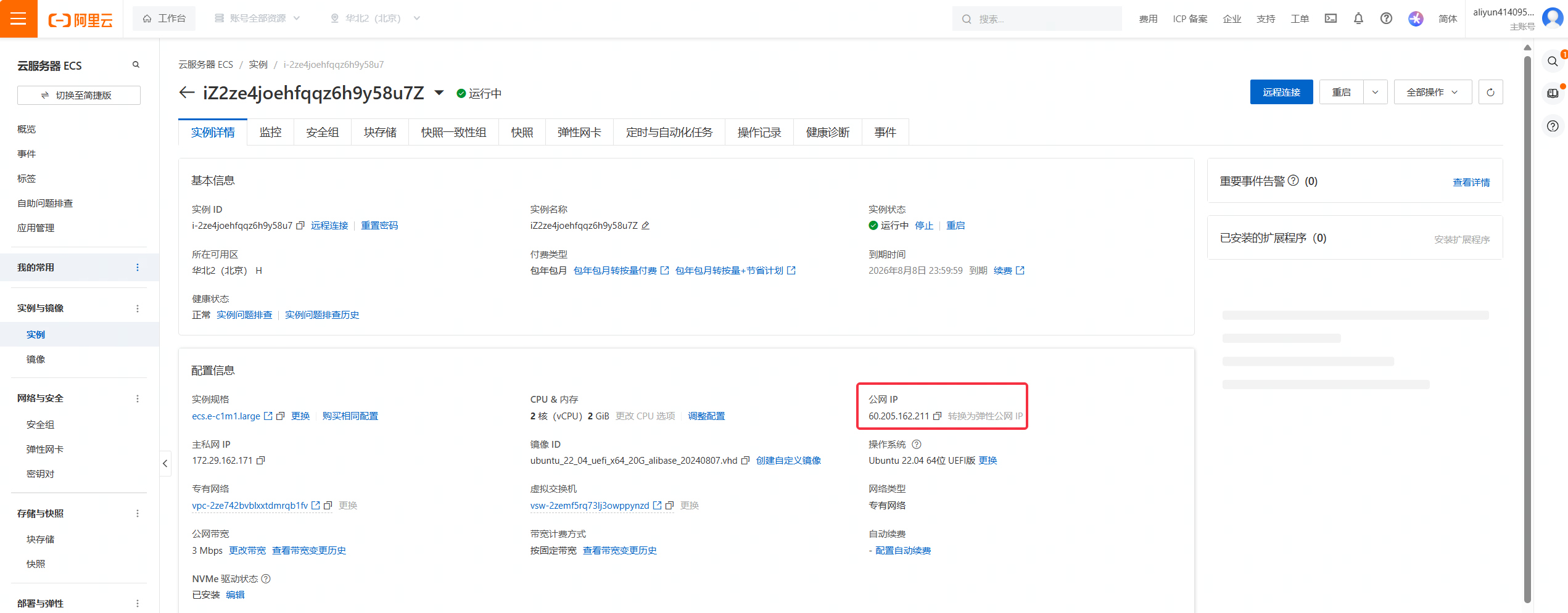1568x613 pixels.
Task: Switch to the 安全组 tab
Action: click(x=322, y=133)
